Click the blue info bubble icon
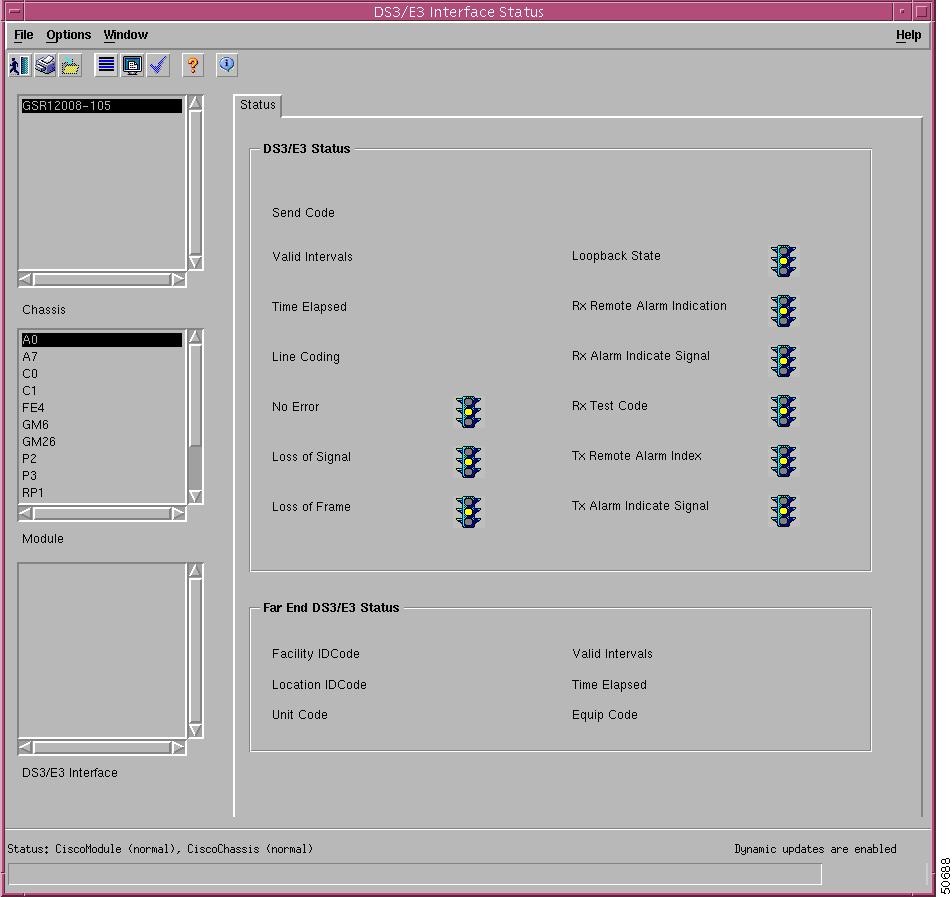The height and width of the screenshot is (897, 952). (x=227, y=65)
